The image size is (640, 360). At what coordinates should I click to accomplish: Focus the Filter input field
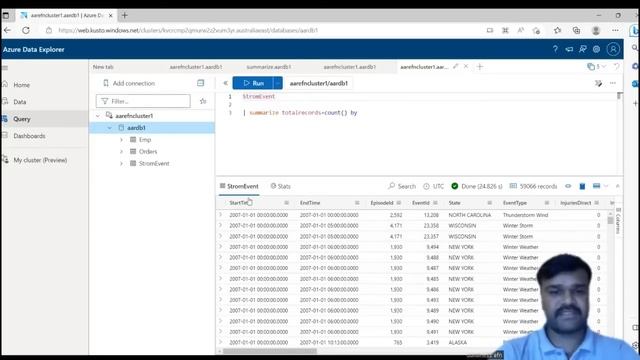(143, 101)
